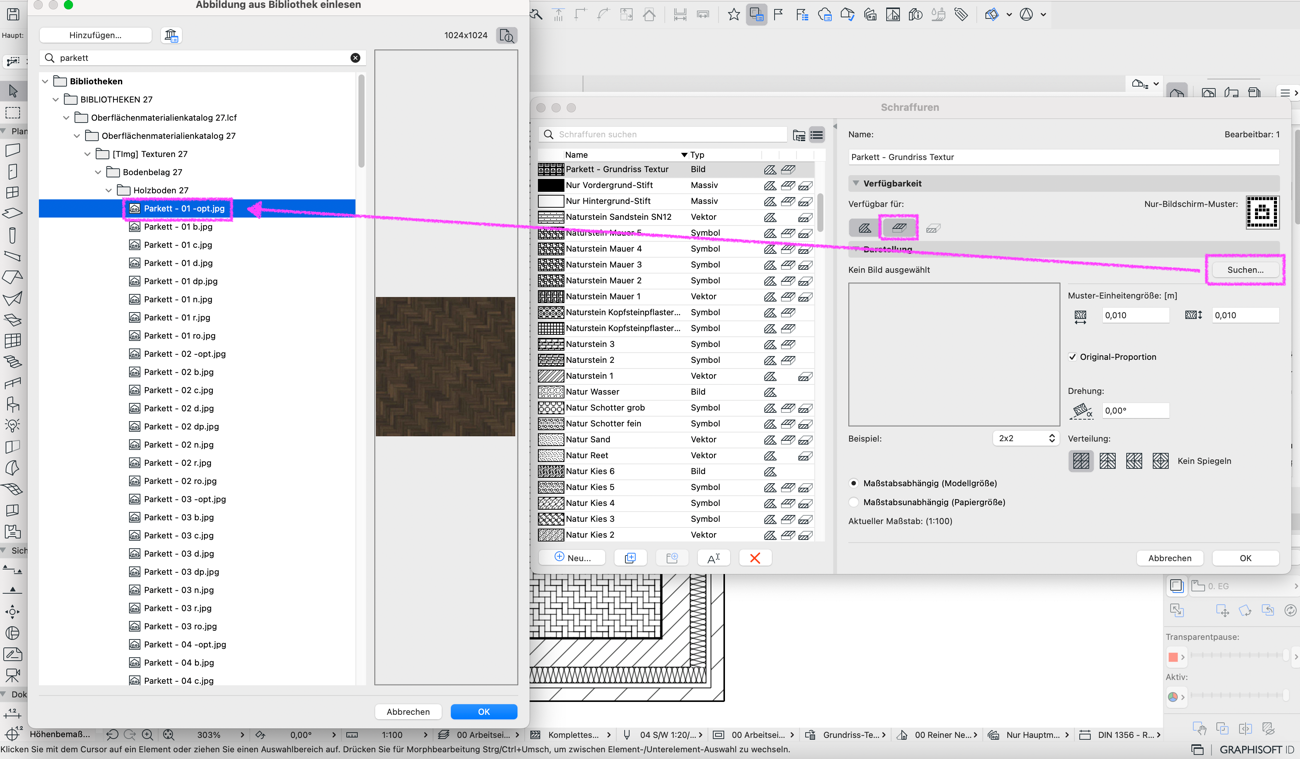Open the Nur-Bildschirm-Muster pattern editor
The width and height of the screenshot is (1300, 759).
pos(1262,212)
